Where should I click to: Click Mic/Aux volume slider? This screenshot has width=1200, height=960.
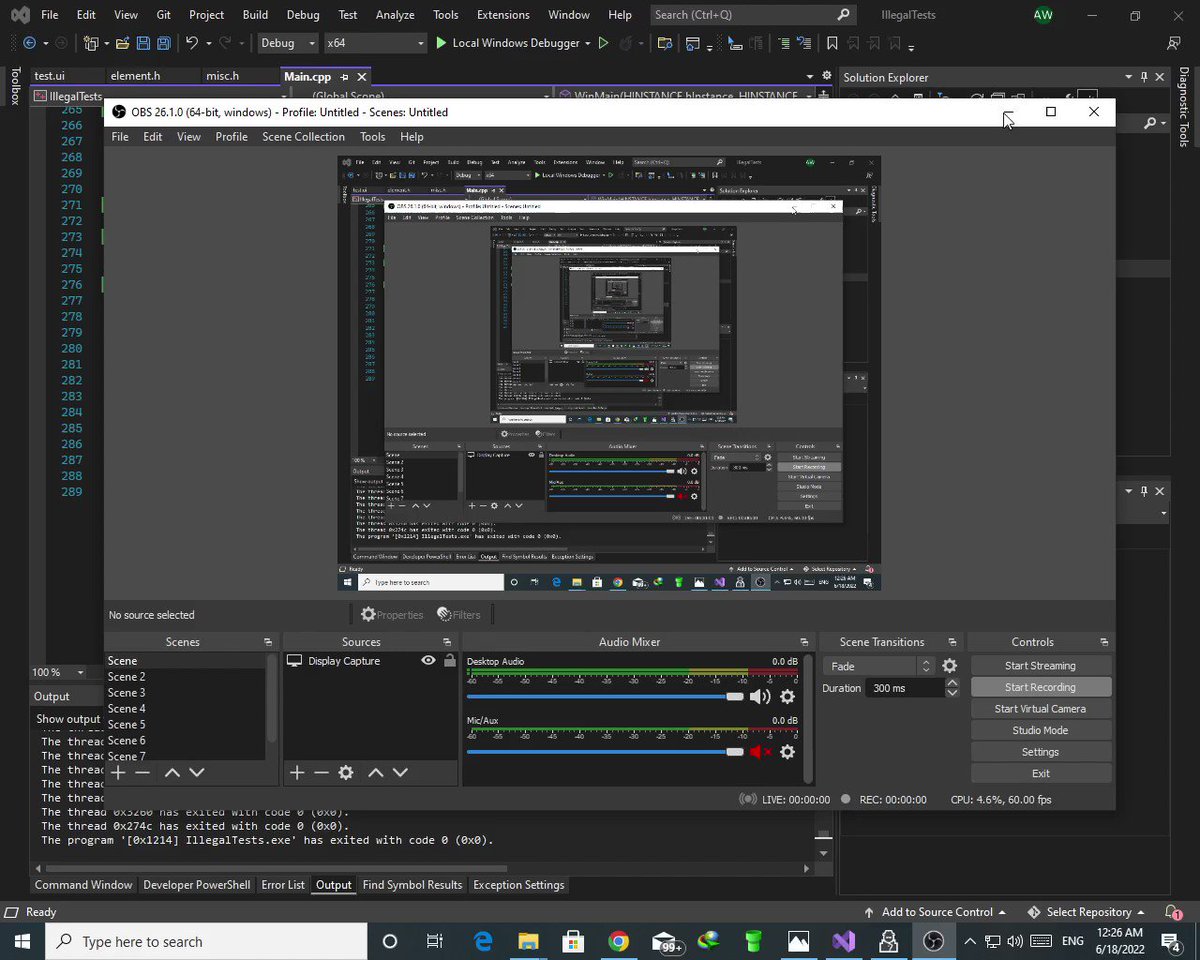coord(605,751)
